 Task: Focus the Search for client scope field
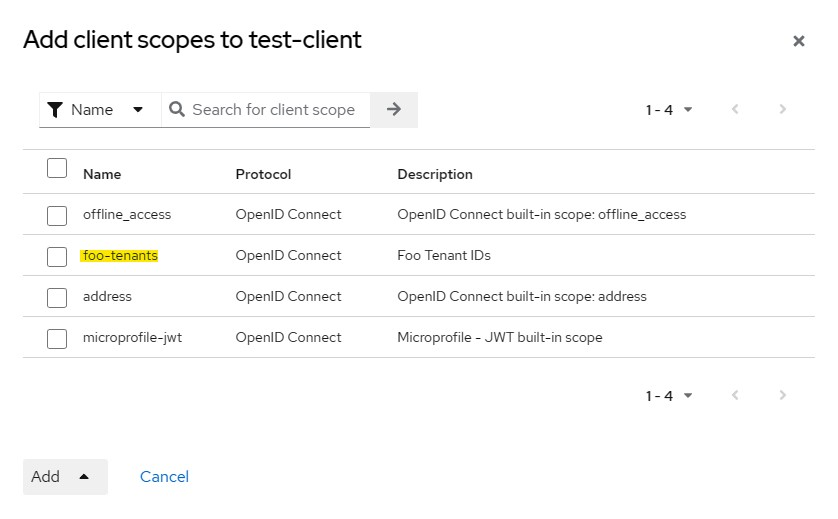273,109
